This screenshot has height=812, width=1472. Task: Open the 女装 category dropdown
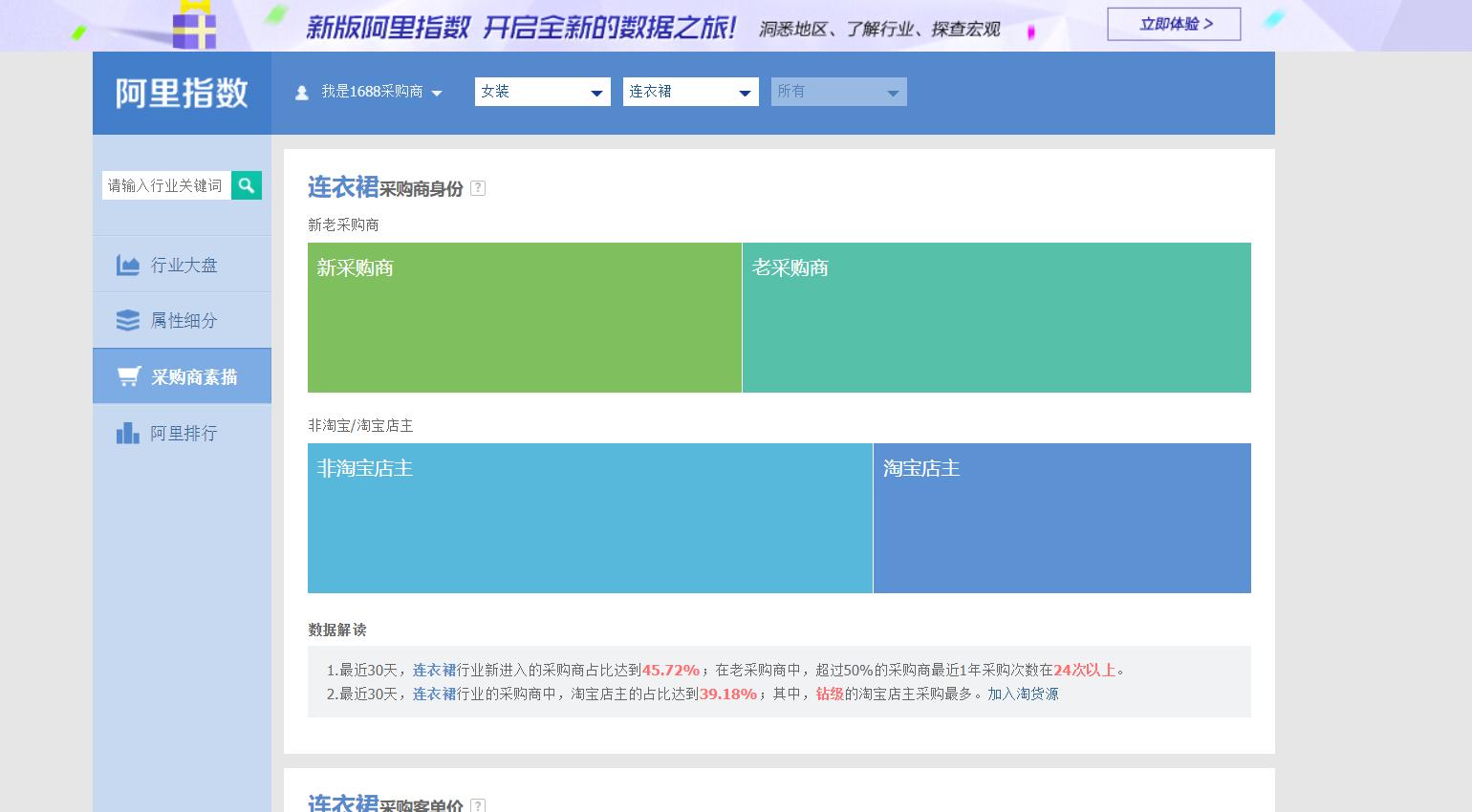tap(542, 92)
